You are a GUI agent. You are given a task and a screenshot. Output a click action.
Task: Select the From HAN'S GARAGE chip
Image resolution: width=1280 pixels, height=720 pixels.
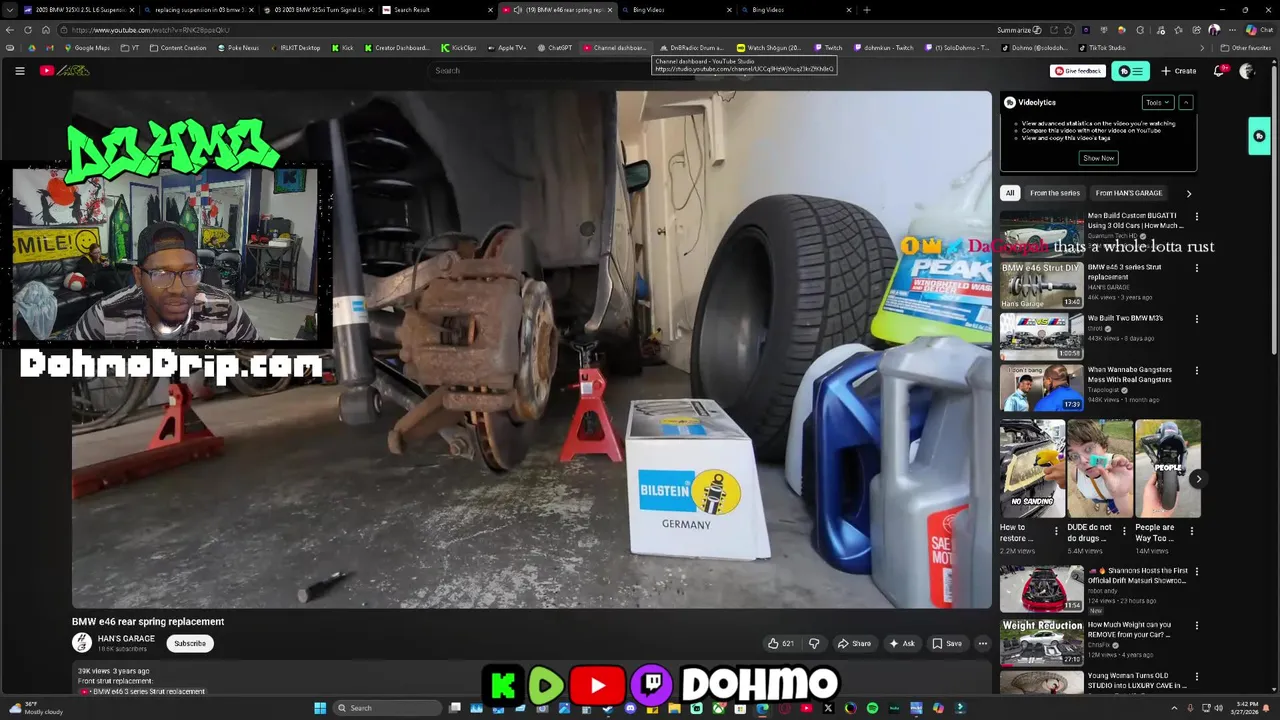(1129, 193)
